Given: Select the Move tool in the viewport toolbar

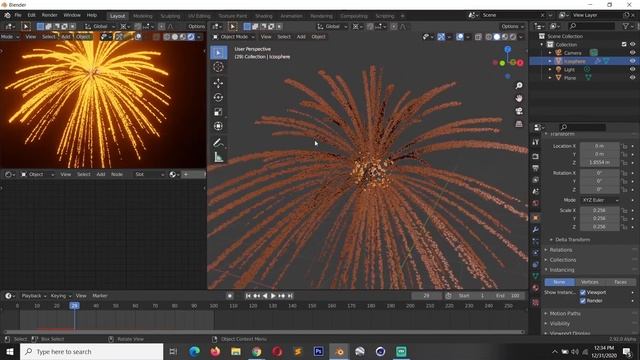Looking at the screenshot, I should tap(218, 83).
